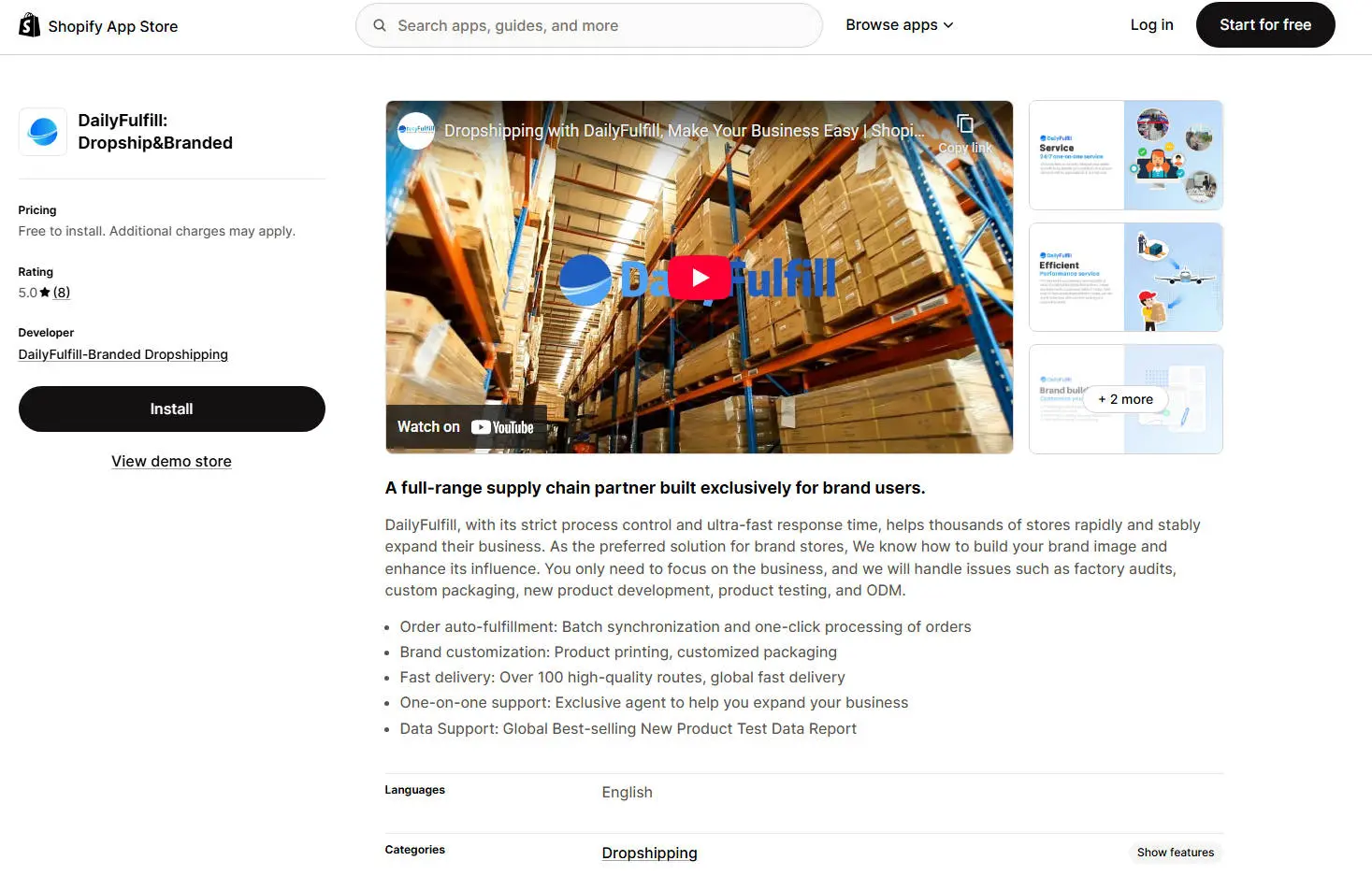Visit DailyFulfill-Branded Dropshipping developer page

[x=123, y=354]
